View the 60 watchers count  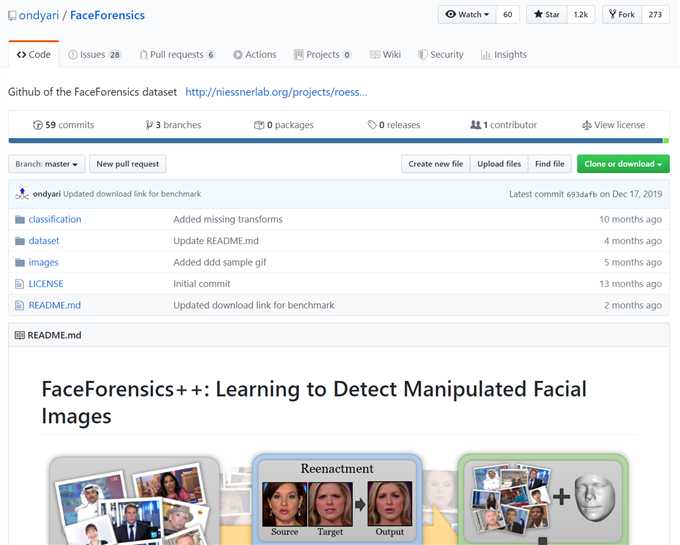click(507, 14)
